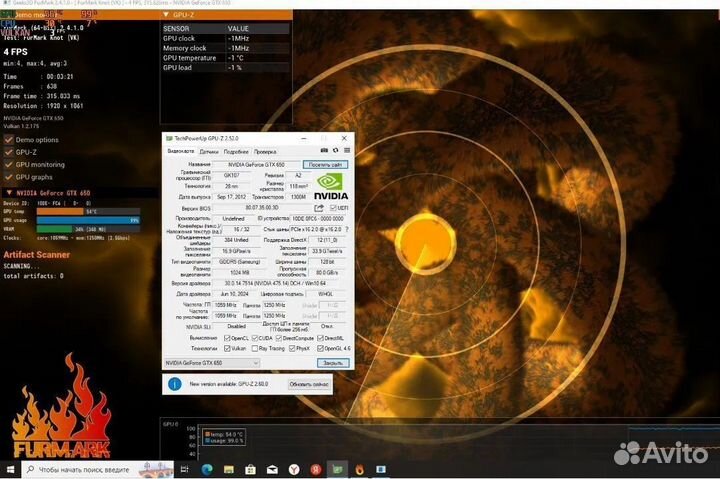Open Microsoft Store from the taskbar

pos(250,469)
